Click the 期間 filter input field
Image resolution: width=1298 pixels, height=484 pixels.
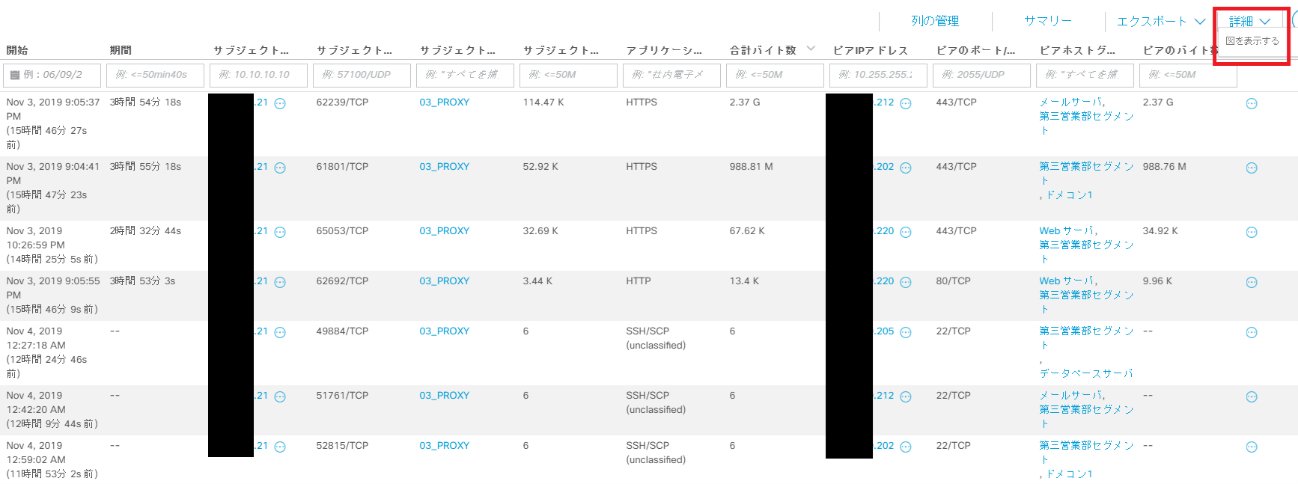[155, 75]
